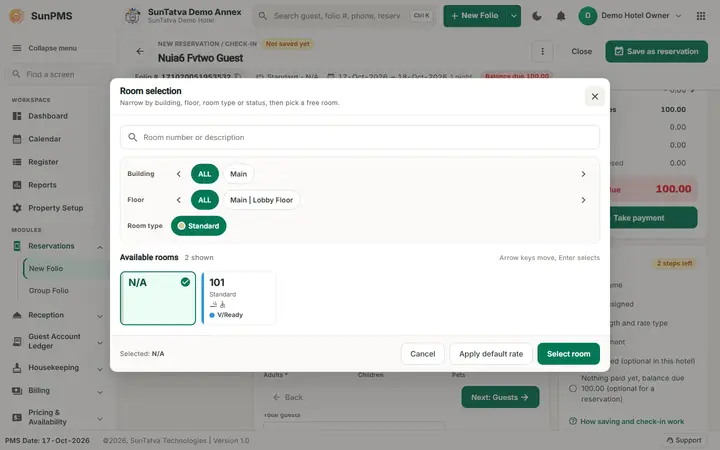Image resolution: width=720 pixels, height=450 pixels.
Task: Click the Support headset icon
Action: (669, 440)
